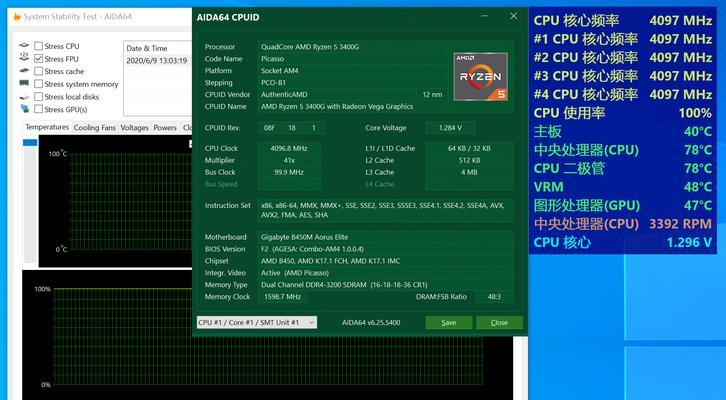Click the 3392 RPM CPU fan row
Screen dimensions: 726x400
(x=623, y=224)
